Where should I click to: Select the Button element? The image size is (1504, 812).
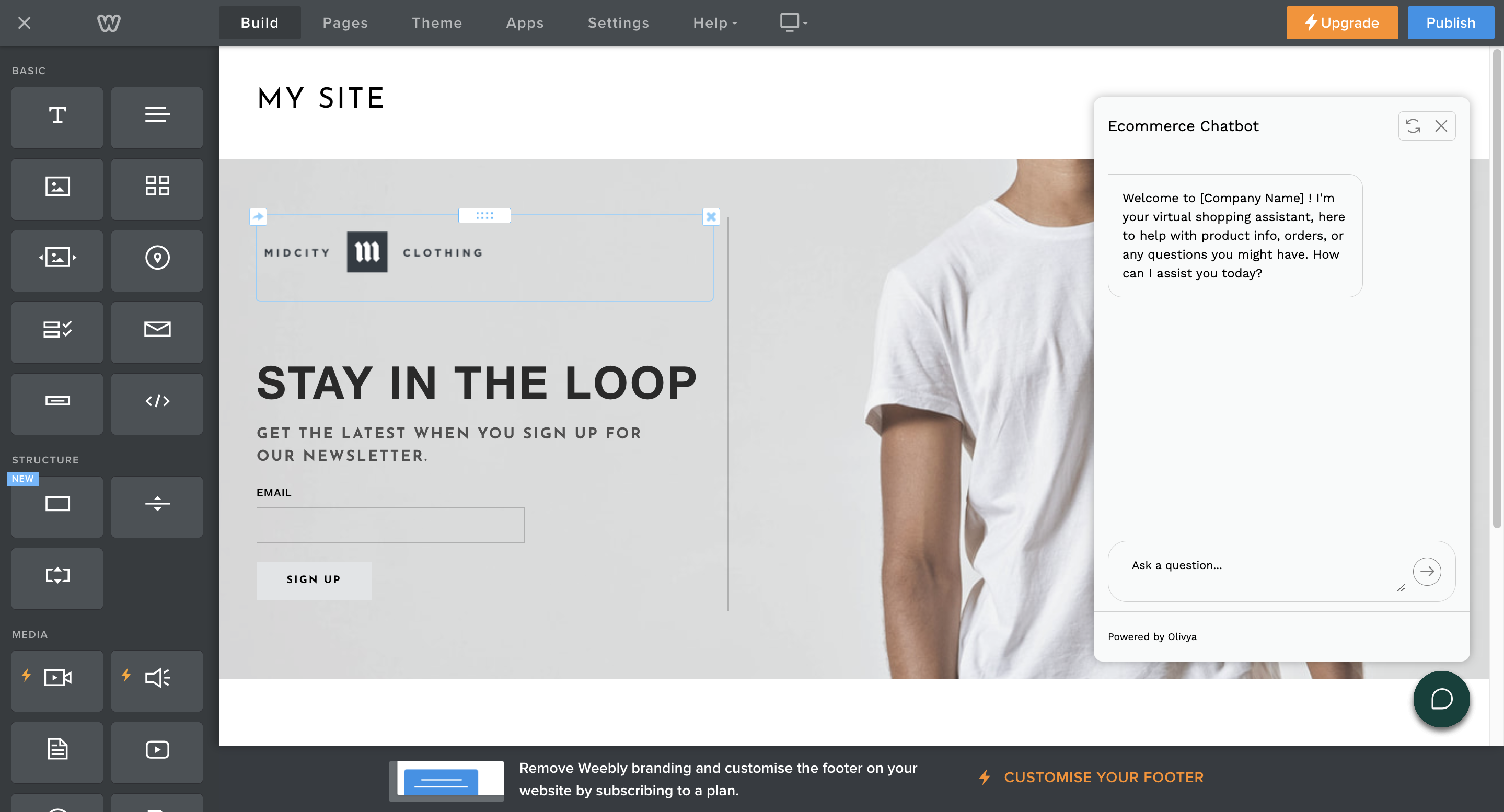pyautogui.click(x=57, y=404)
